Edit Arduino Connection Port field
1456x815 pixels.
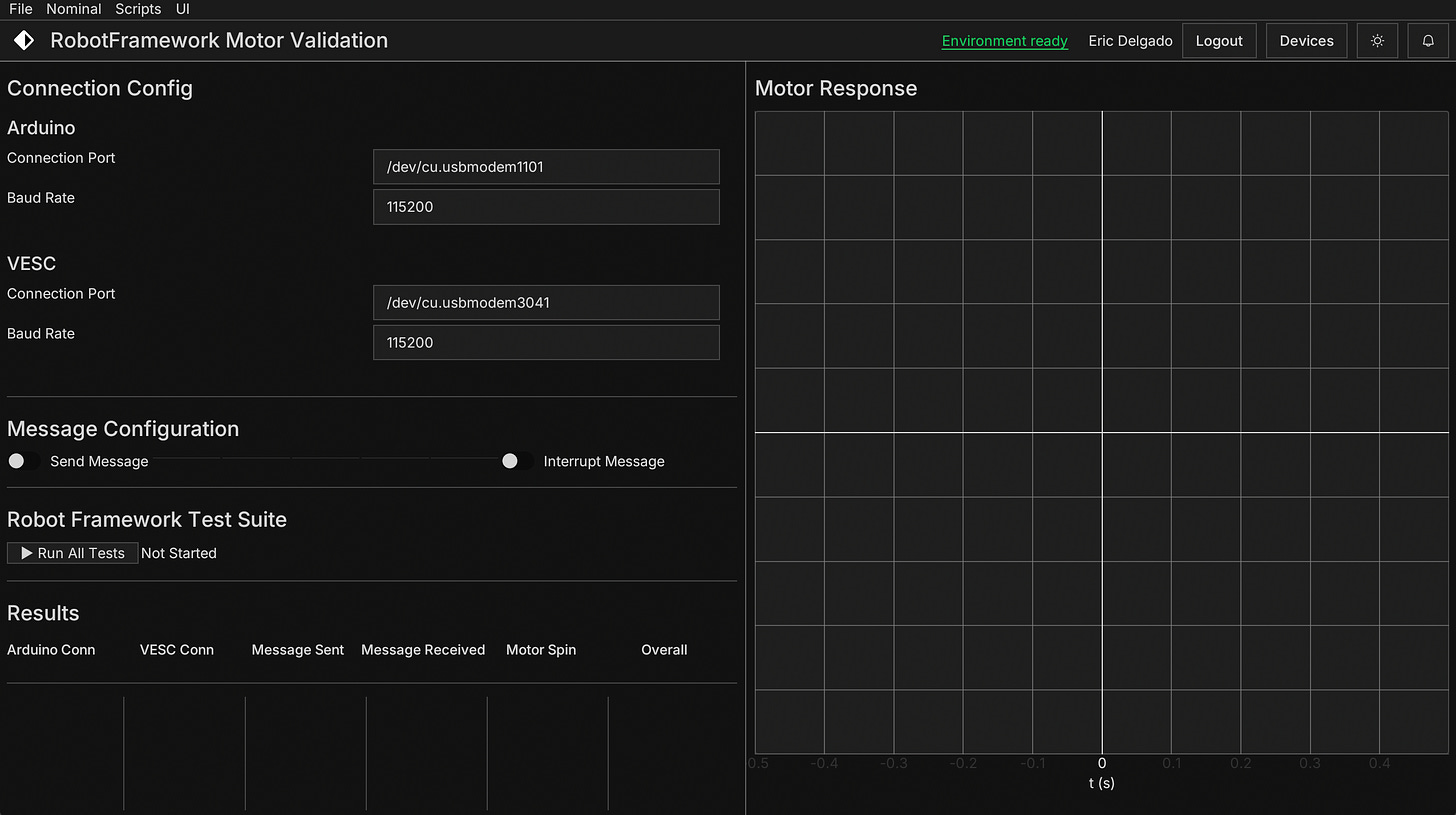pos(546,167)
